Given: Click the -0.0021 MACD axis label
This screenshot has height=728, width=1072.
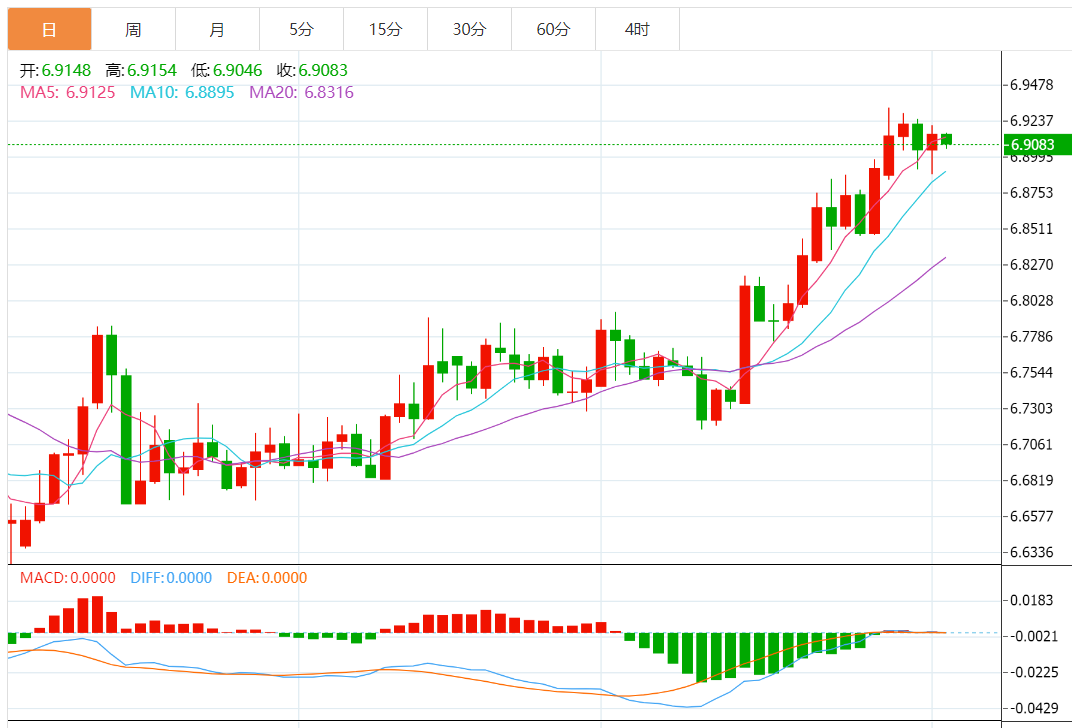Looking at the screenshot, I should click(x=1032, y=636).
